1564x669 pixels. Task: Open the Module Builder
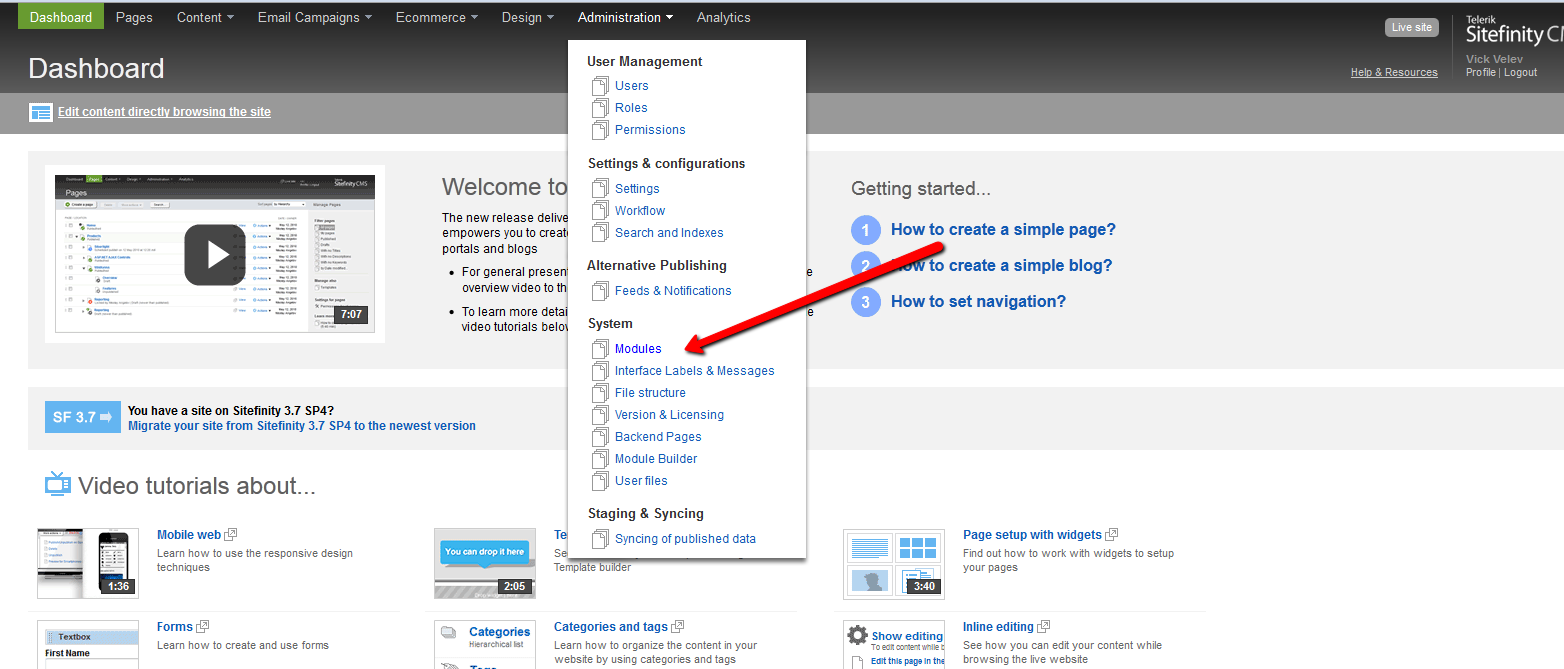tap(656, 459)
